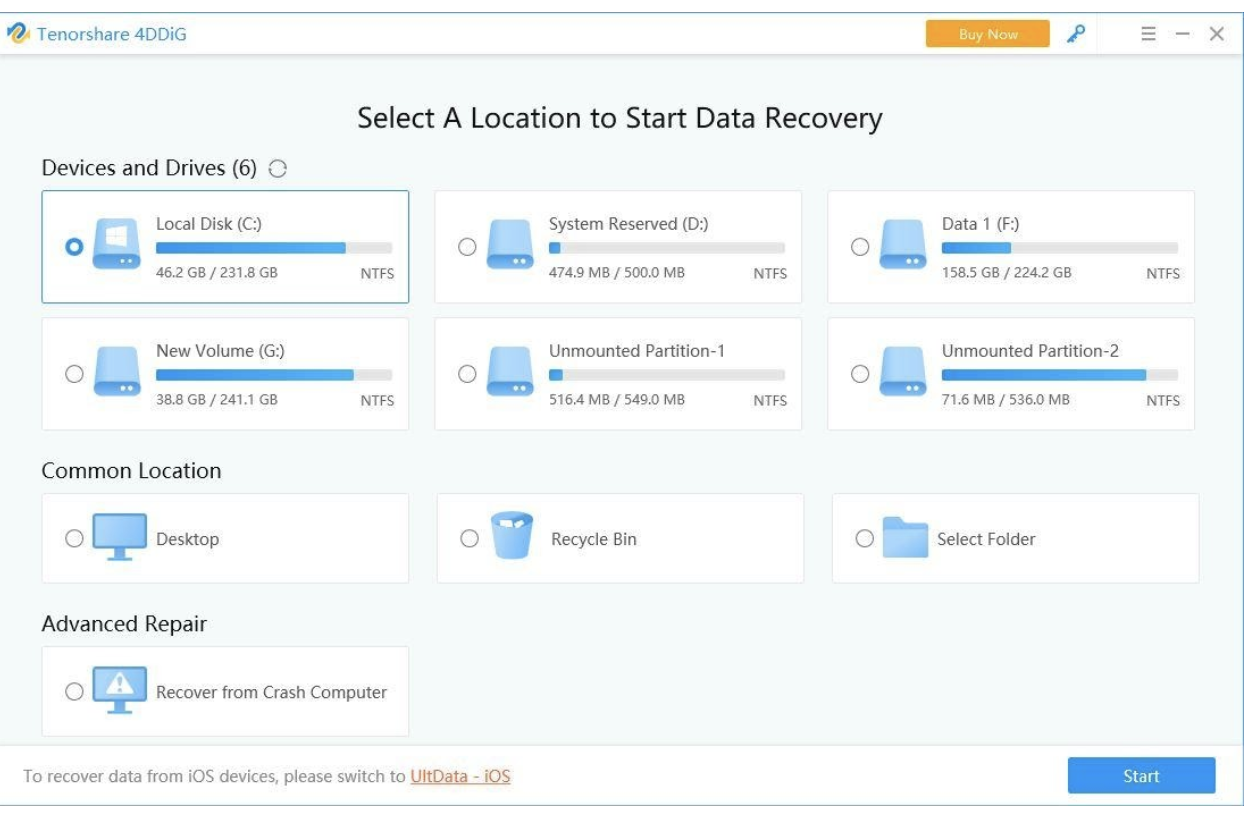Viewport: 1250px width, 814px height.
Task: Click the "Local Disk (C:)" label
Action: 209,224
